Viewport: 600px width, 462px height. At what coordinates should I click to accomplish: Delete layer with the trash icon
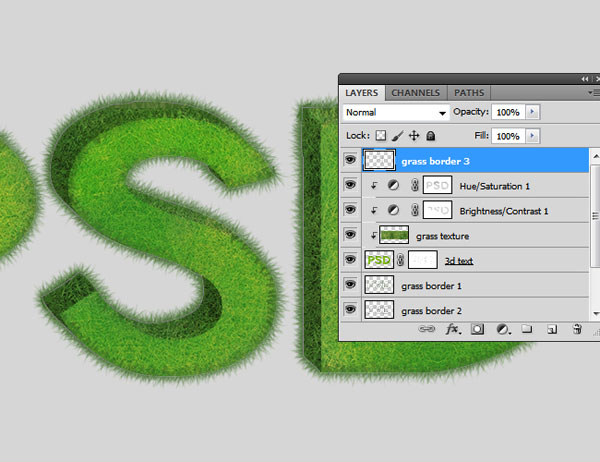click(x=576, y=328)
